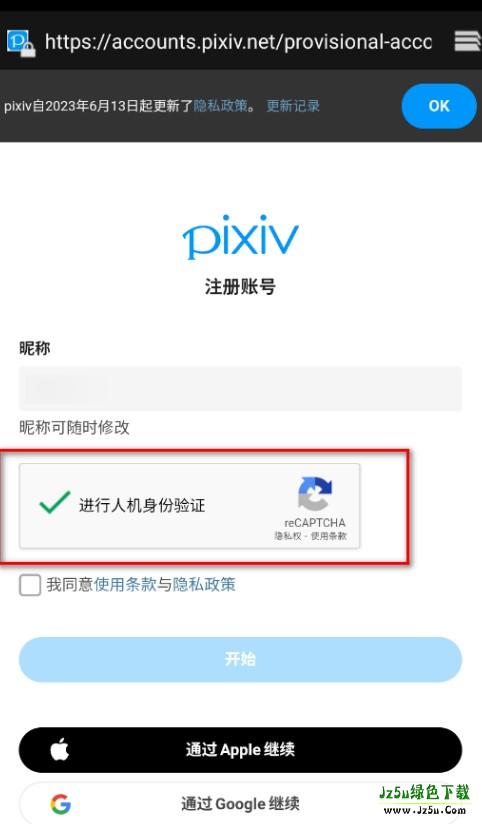The width and height of the screenshot is (482, 824).
Task: Open the 更新记录 link
Action: pyautogui.click(x=293, y=106)
